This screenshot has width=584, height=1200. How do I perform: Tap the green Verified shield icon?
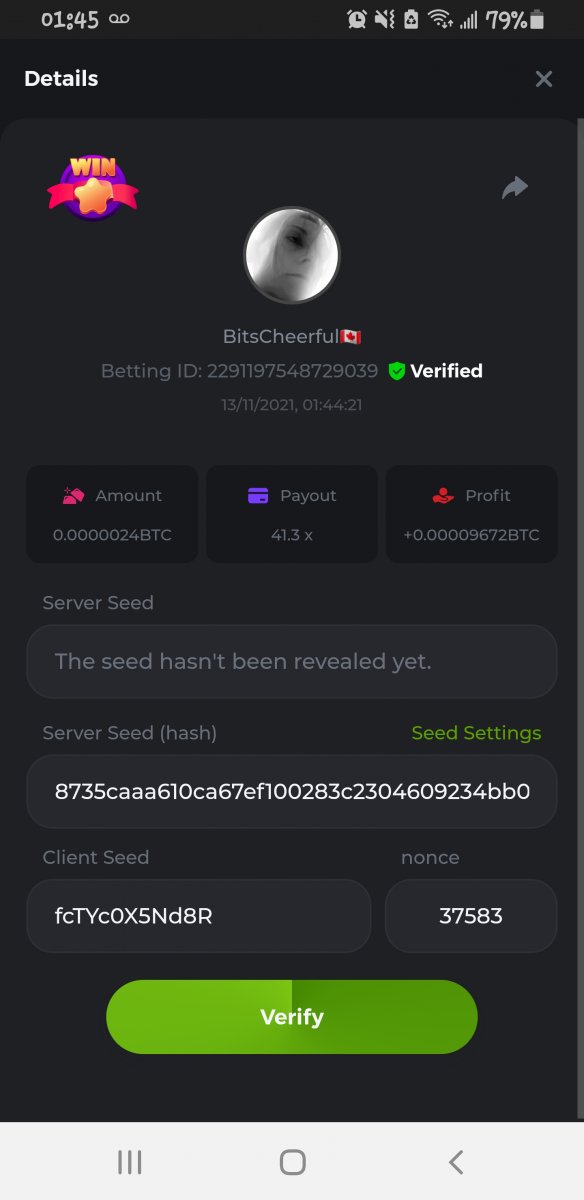397,371
